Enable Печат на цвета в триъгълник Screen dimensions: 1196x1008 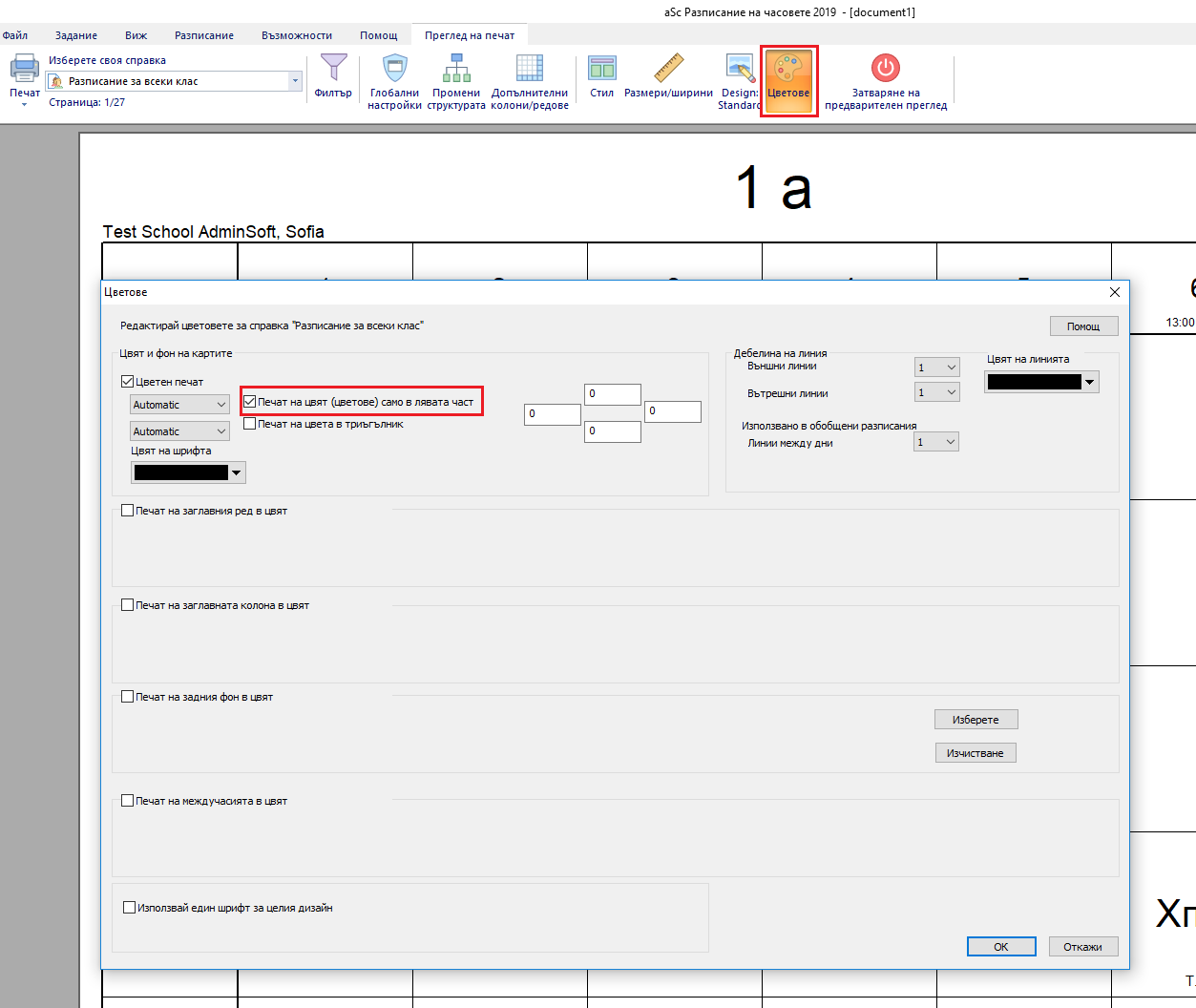click(x=250, y=424)
